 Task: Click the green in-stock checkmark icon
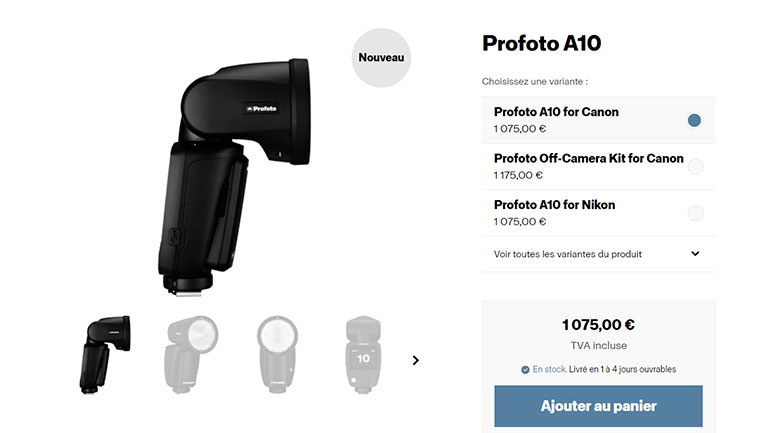point(525,370)
